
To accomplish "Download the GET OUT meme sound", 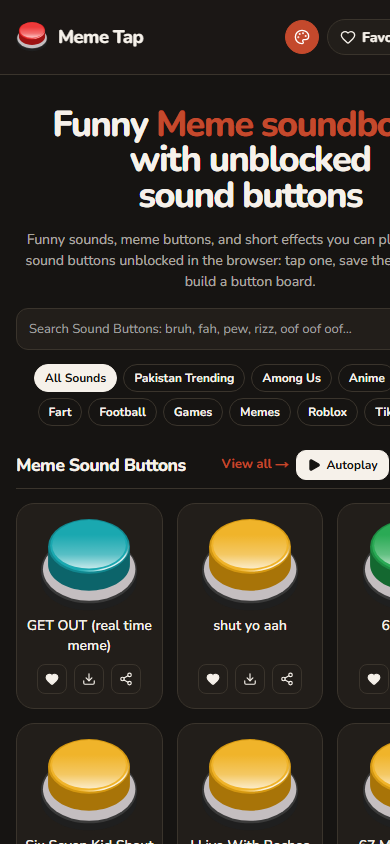I will (x=89, y=679).
